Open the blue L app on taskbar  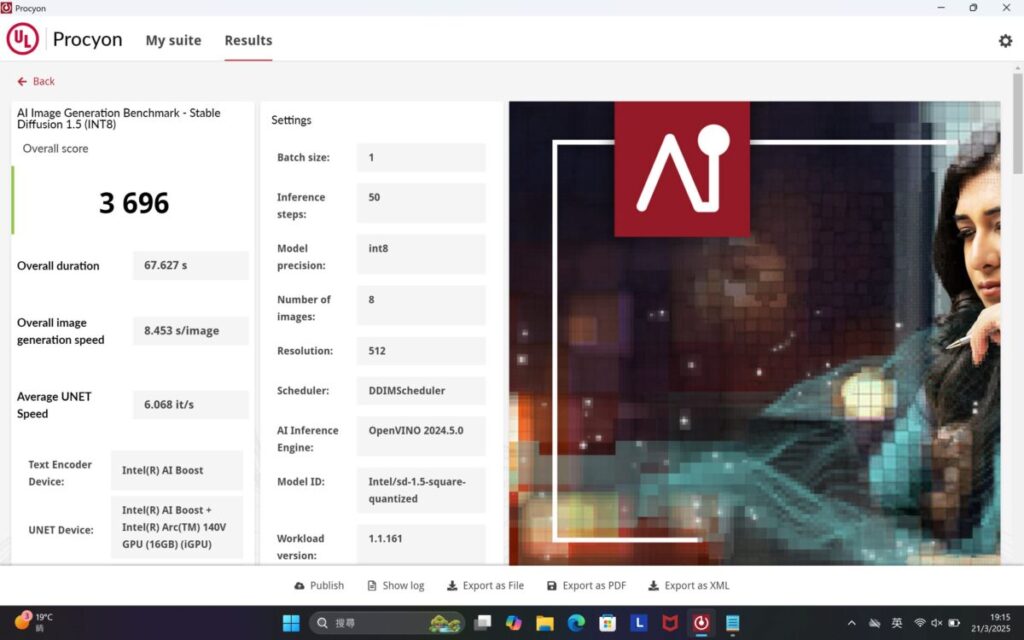639,623
